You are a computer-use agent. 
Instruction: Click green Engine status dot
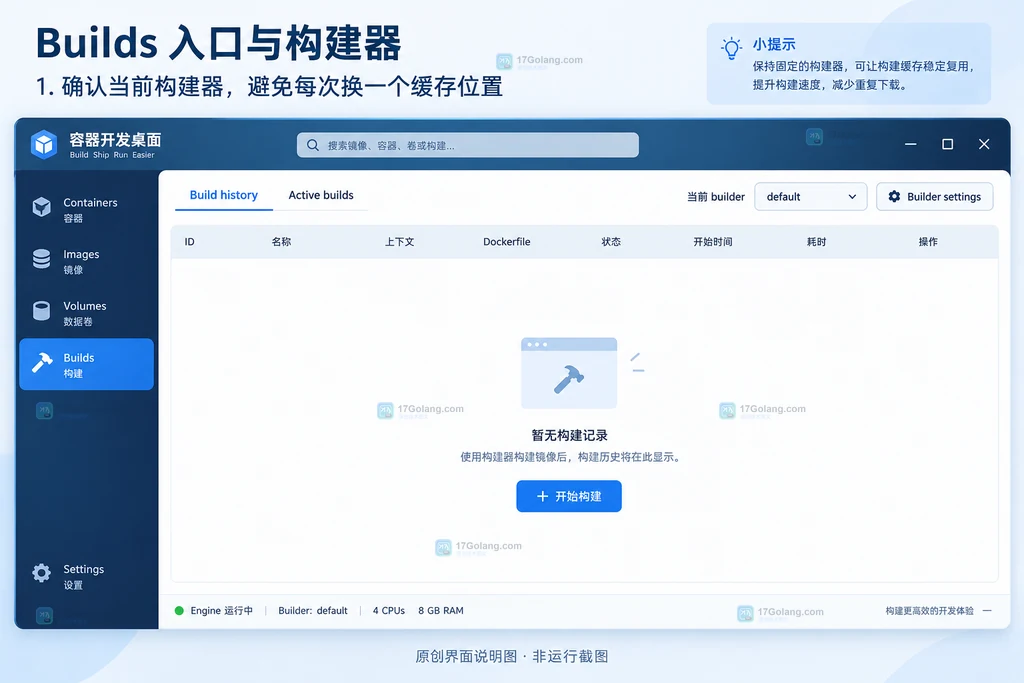179,611
